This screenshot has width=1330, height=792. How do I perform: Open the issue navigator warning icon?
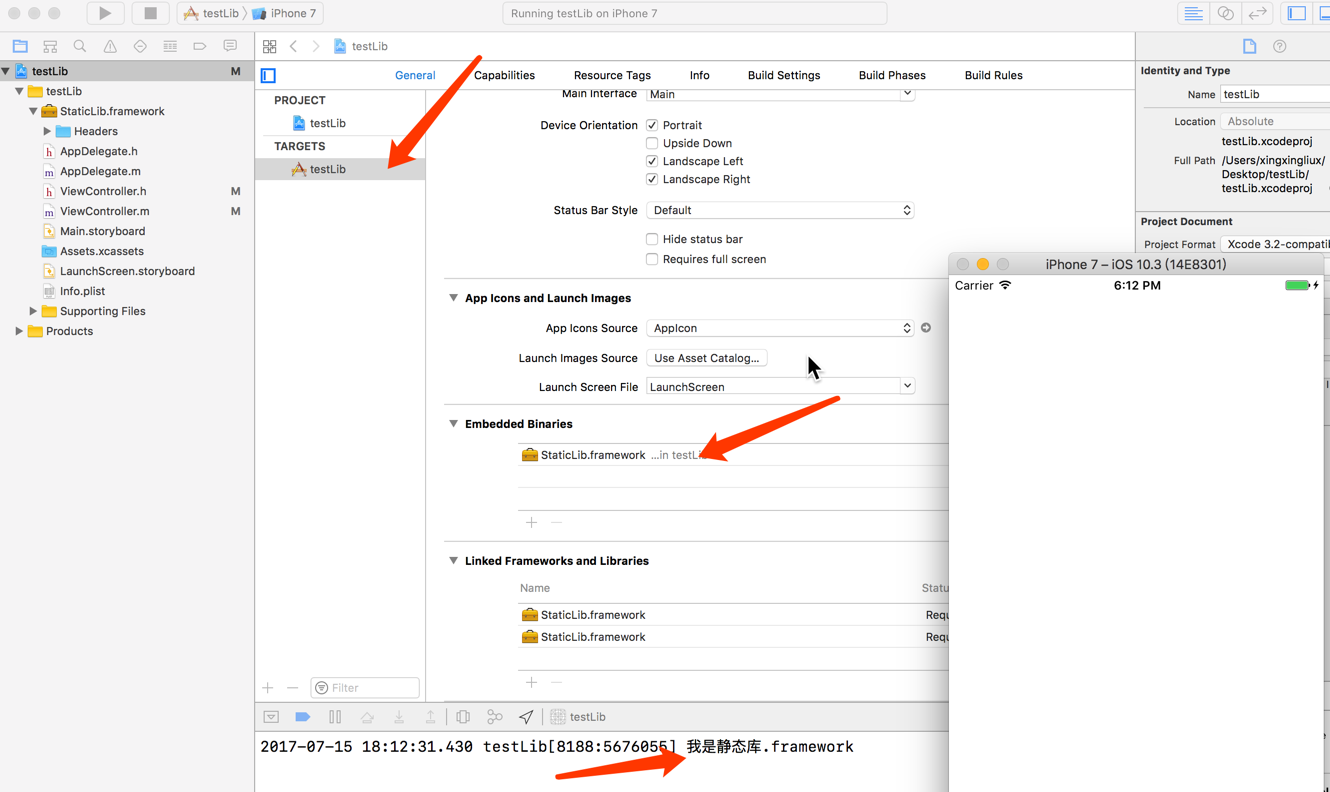110,46
